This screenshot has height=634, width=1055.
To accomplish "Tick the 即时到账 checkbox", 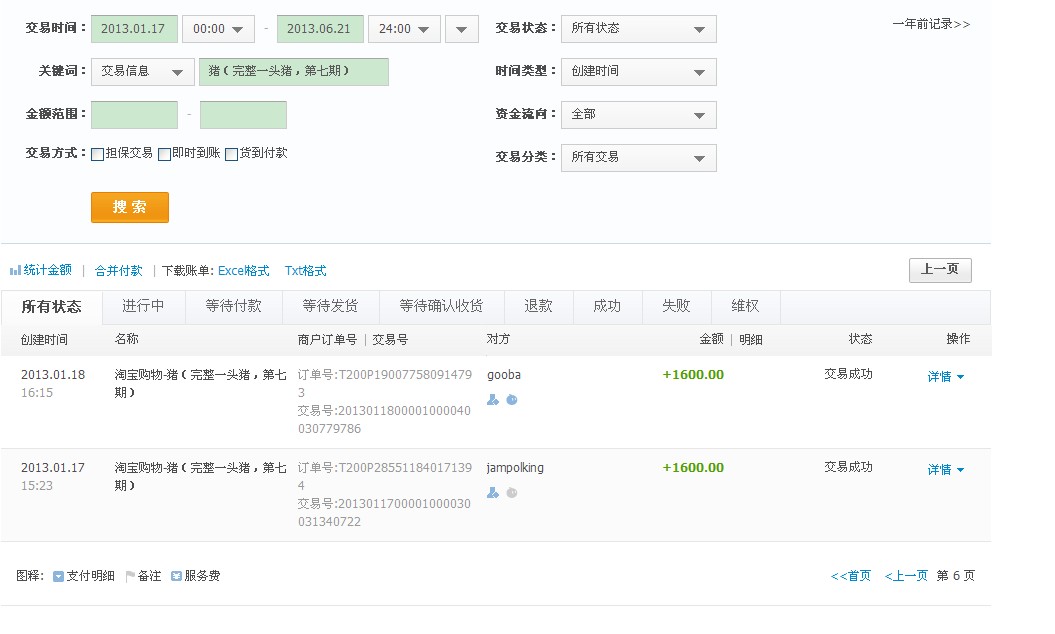I will coord(164,155).
